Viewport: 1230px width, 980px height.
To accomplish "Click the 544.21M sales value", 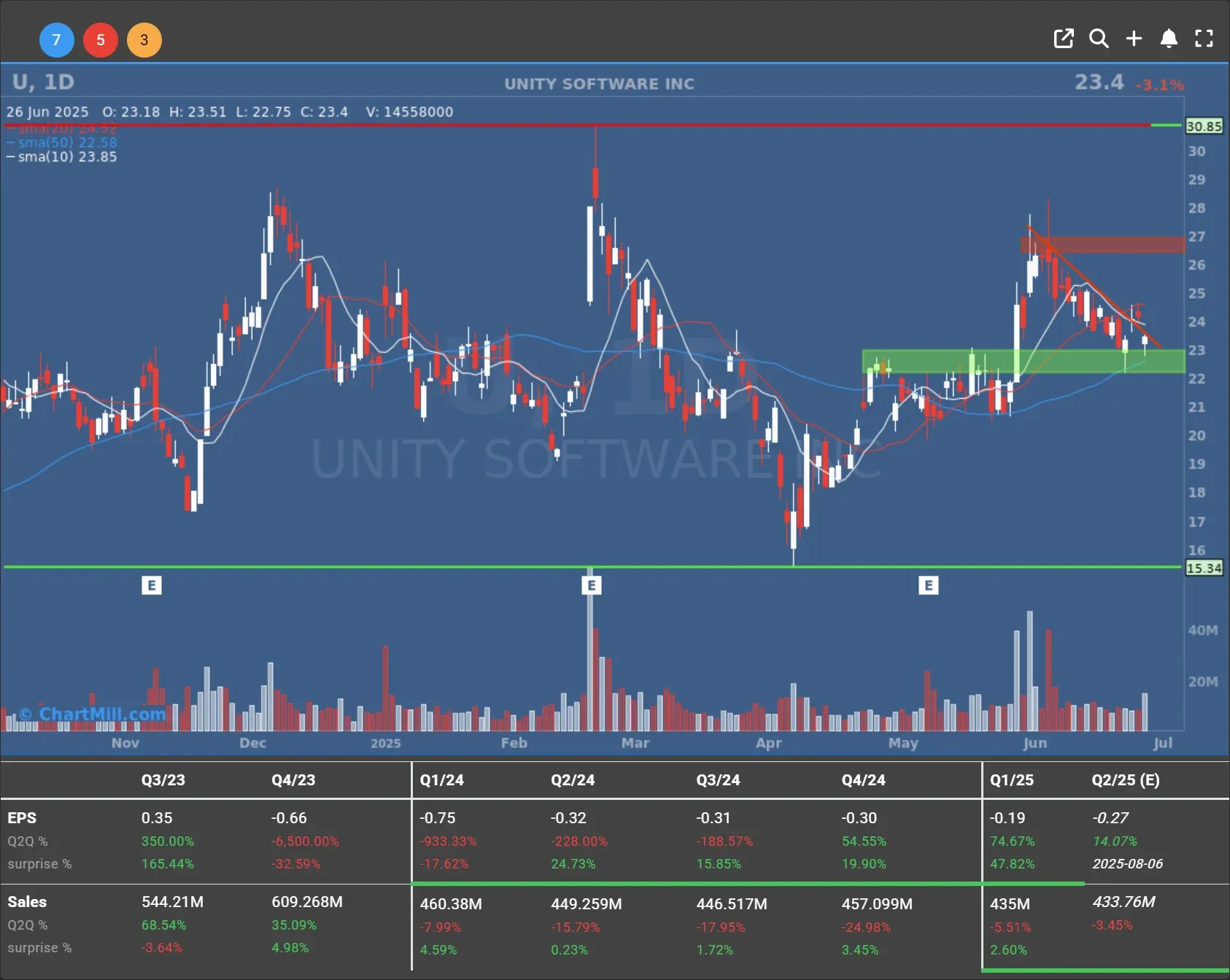I will tap(172, 901).
